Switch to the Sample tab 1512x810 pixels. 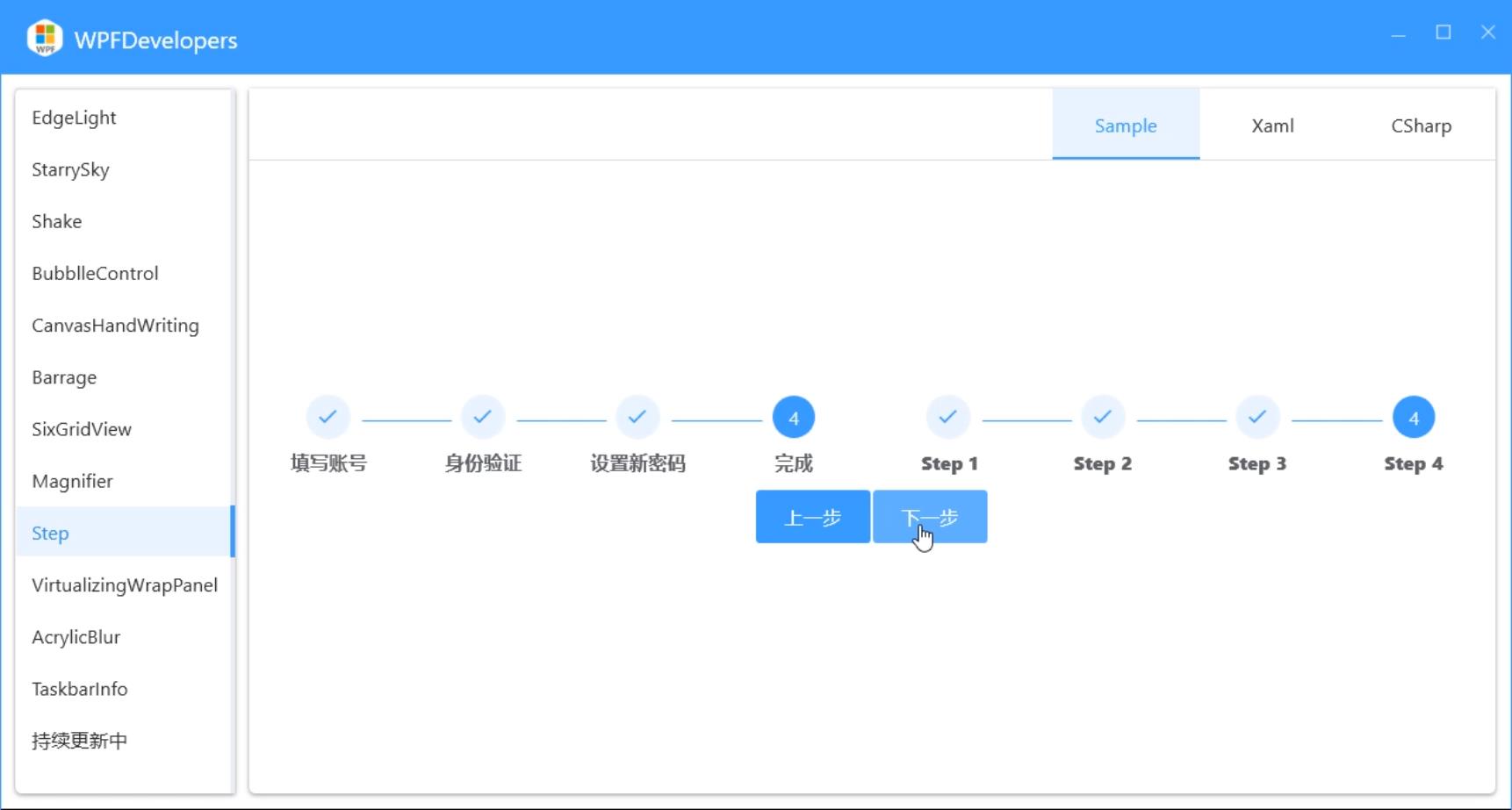[1126, 125]
